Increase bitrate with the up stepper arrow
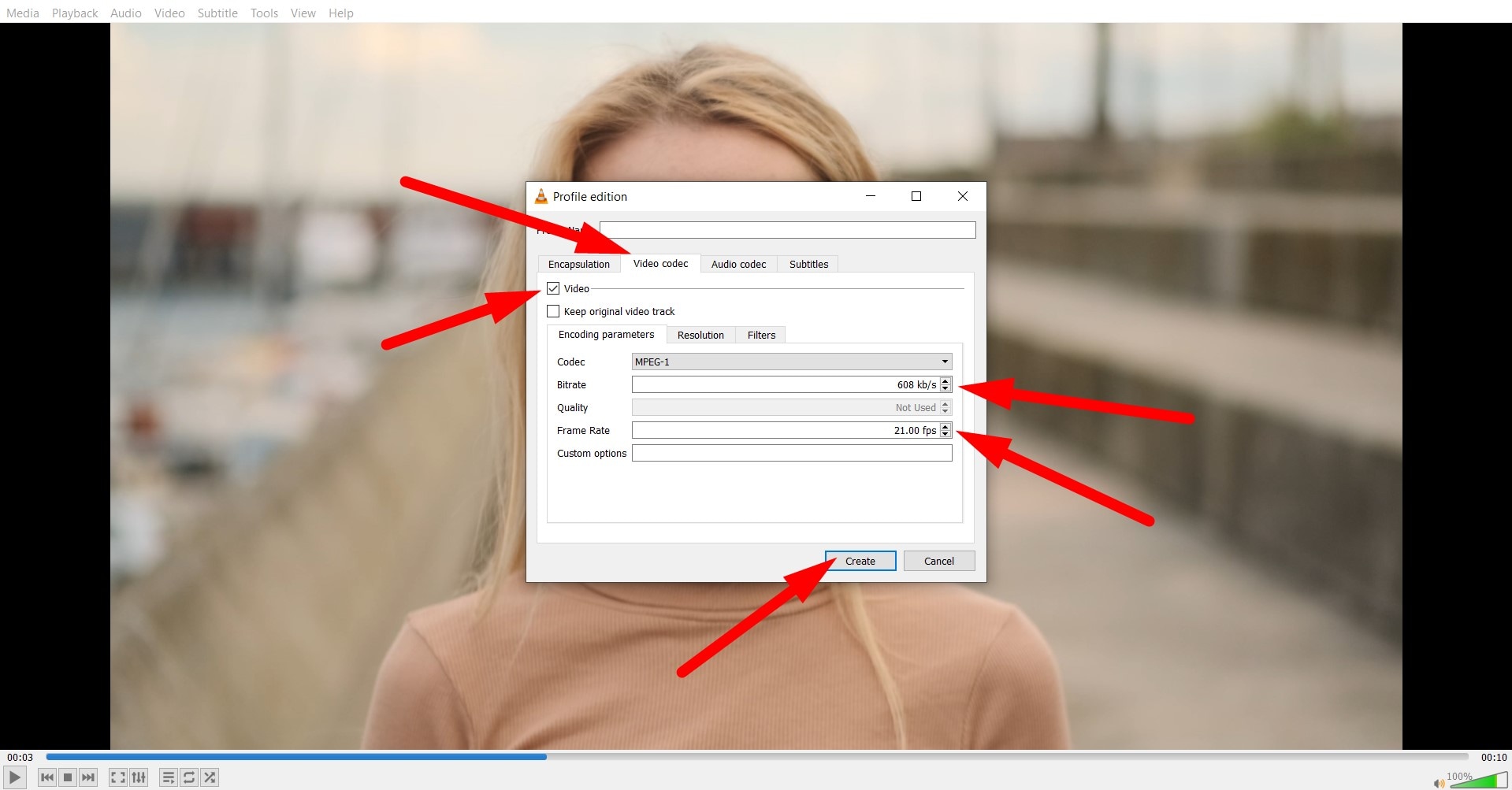Image resolution: width=1512 pixels, height=790 pixels. [x=945, y=381]
